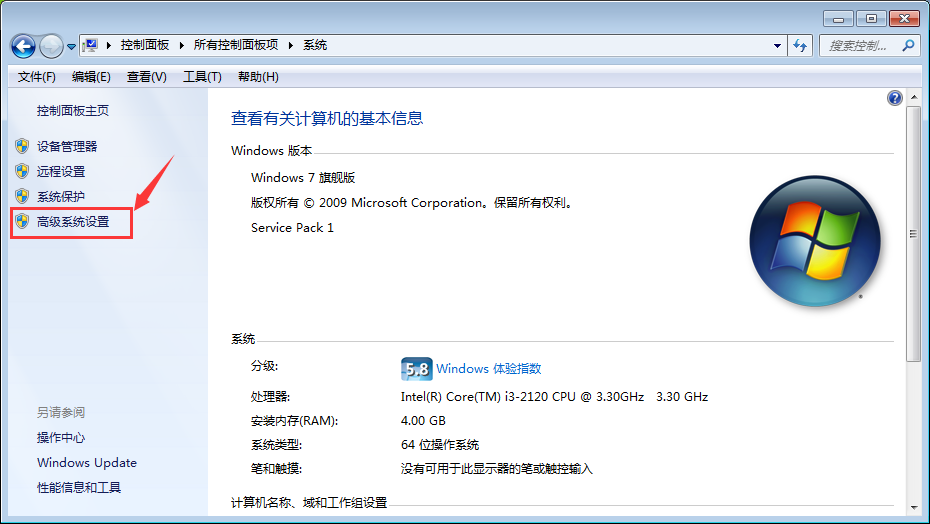Image resolution: width=930 pixels, height=524 pixels.
Task: Click the computer icon in address bar
Action: 90,45
